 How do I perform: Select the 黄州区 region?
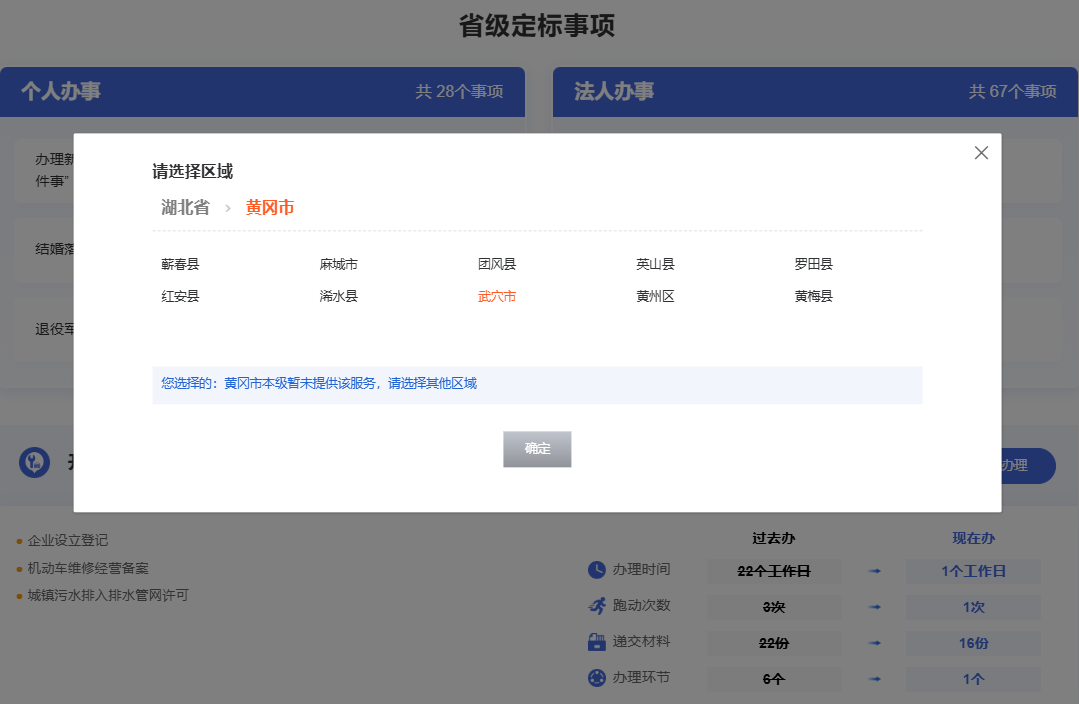(655, 296)
